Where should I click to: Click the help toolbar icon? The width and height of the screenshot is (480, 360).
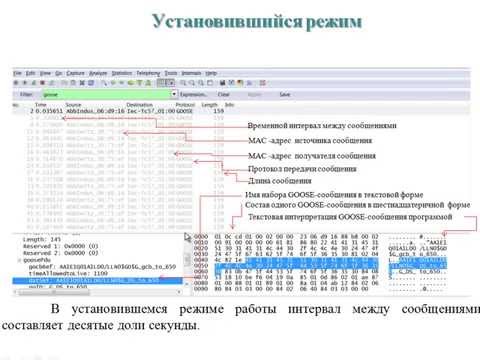point(263,83)
